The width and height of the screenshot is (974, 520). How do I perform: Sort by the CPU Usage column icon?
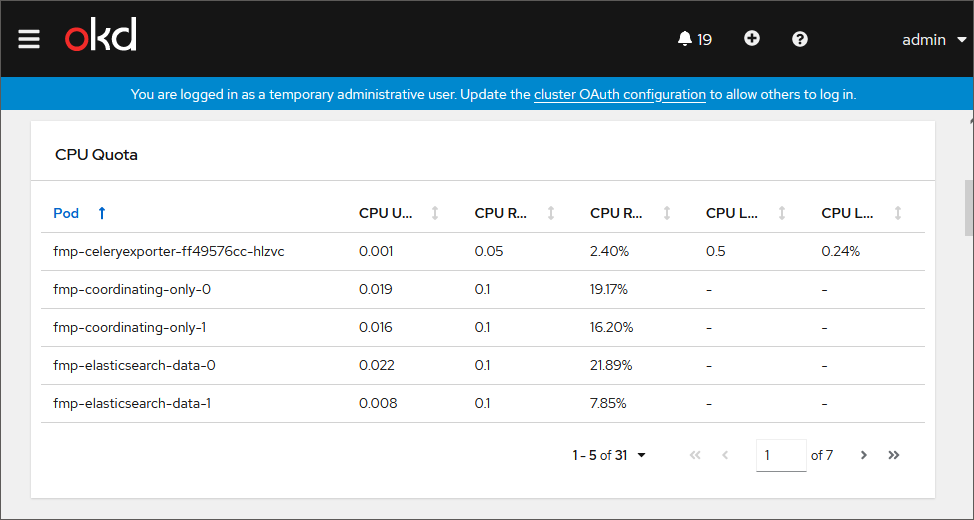(435, 213)
